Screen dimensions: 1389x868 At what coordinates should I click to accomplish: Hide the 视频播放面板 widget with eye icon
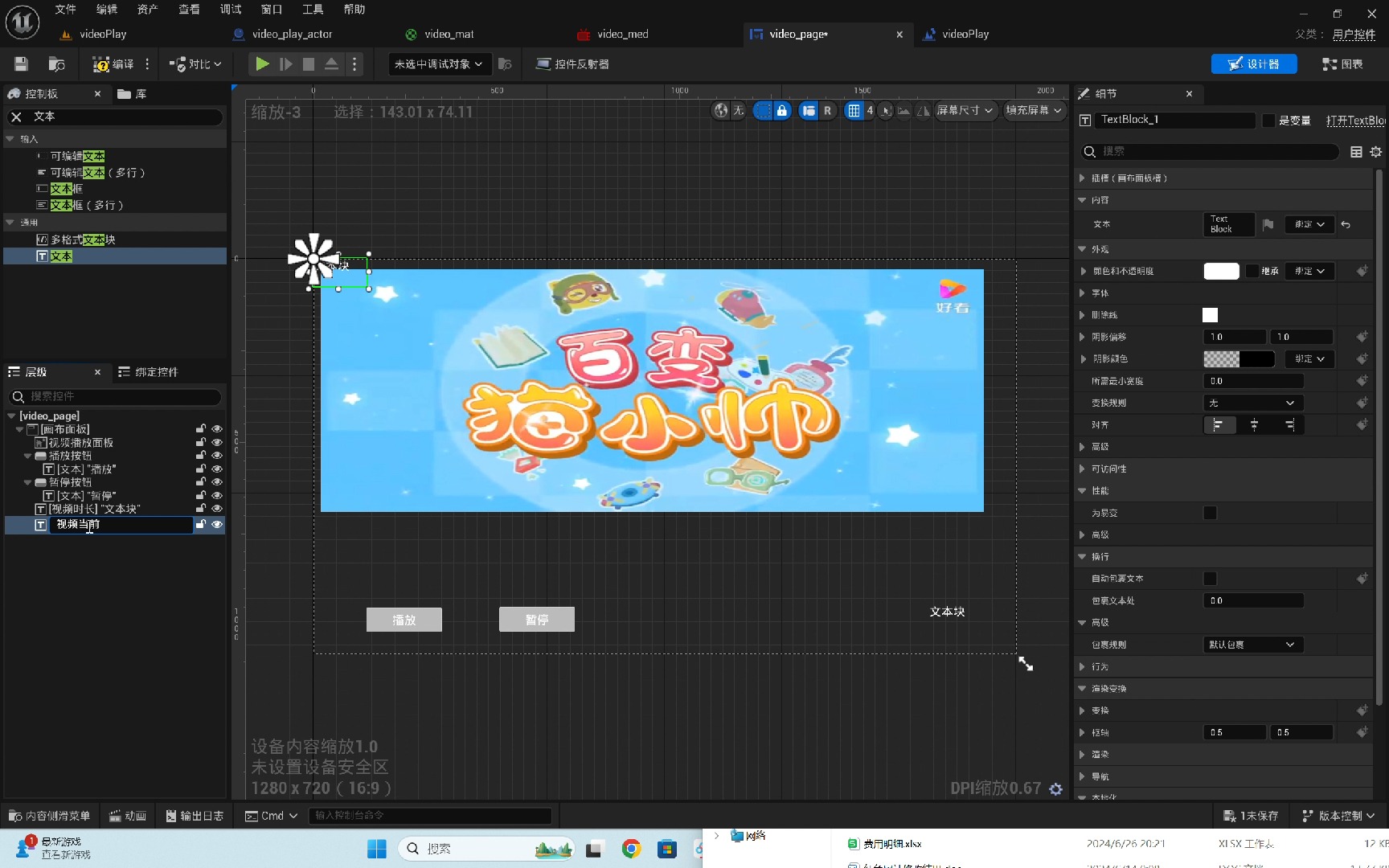[x=217, y=443]
